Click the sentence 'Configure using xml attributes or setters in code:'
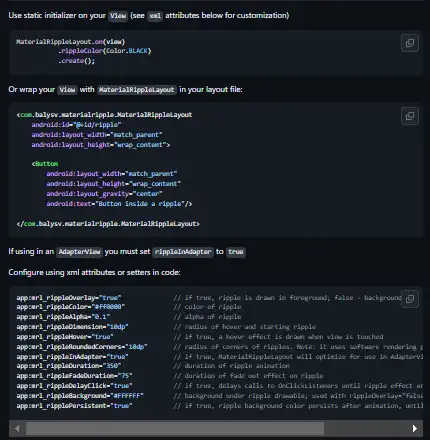 click(94, 272)
